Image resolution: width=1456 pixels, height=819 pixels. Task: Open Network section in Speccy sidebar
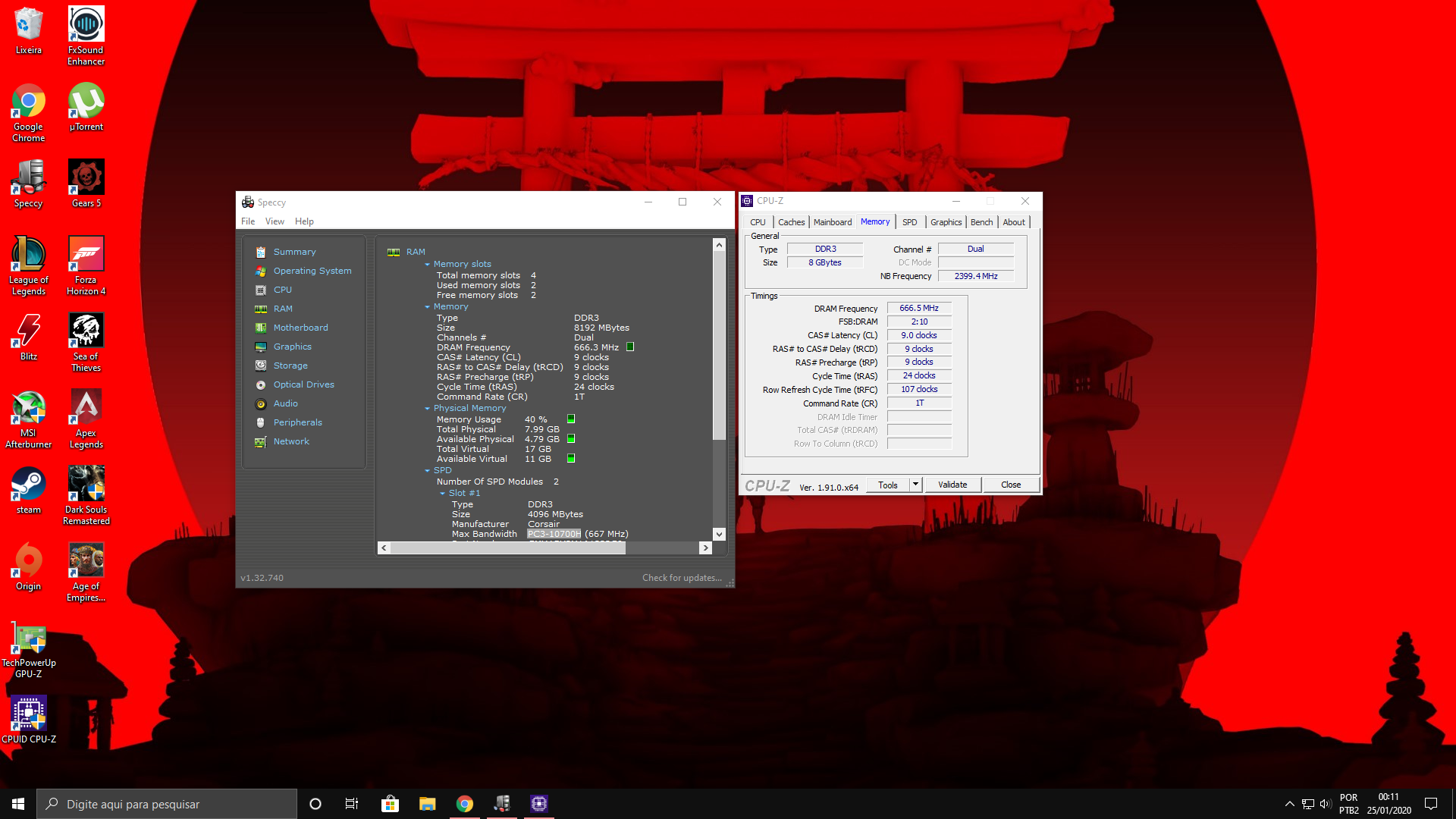pos(291,441)
